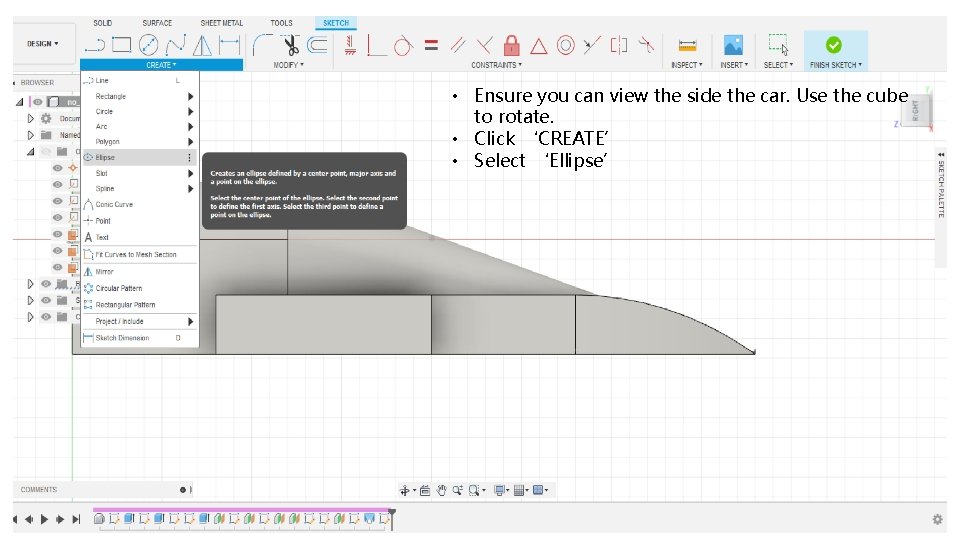Expand the Named Views tree node
Viewport: 960px width, 540px height.
click(30, 135)
